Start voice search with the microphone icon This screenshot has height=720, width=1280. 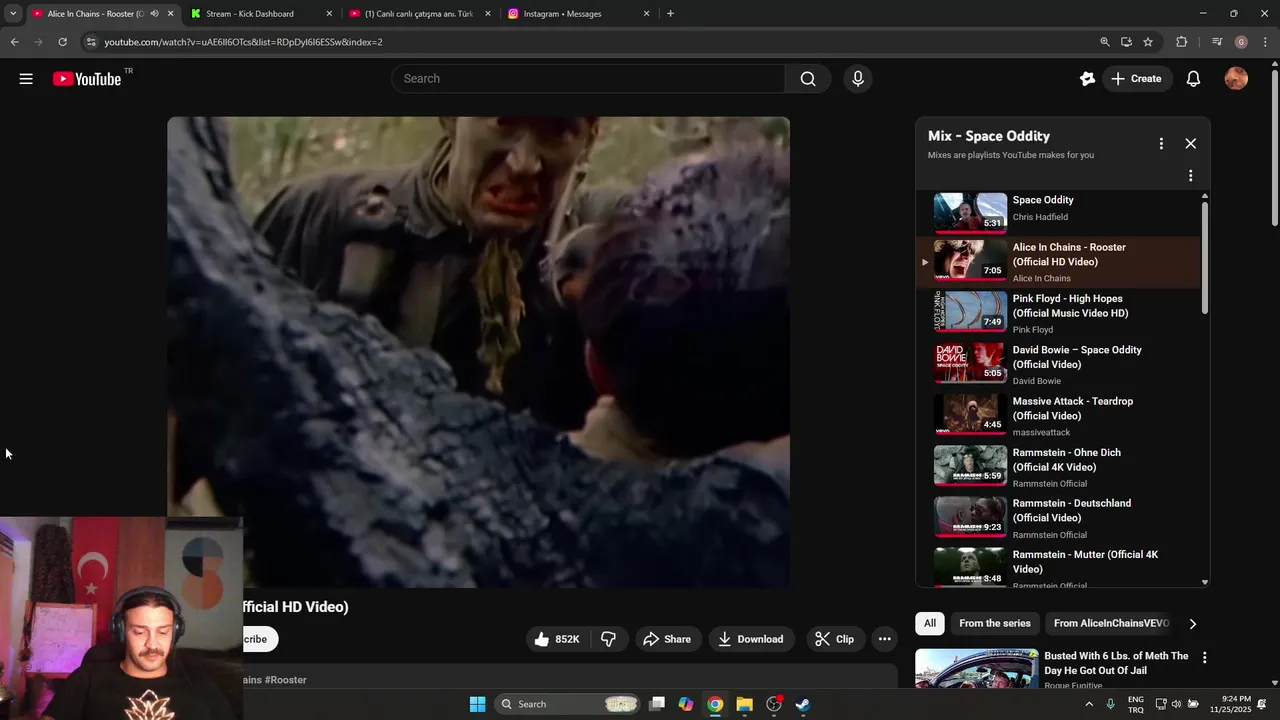click(x=858, y=79)
